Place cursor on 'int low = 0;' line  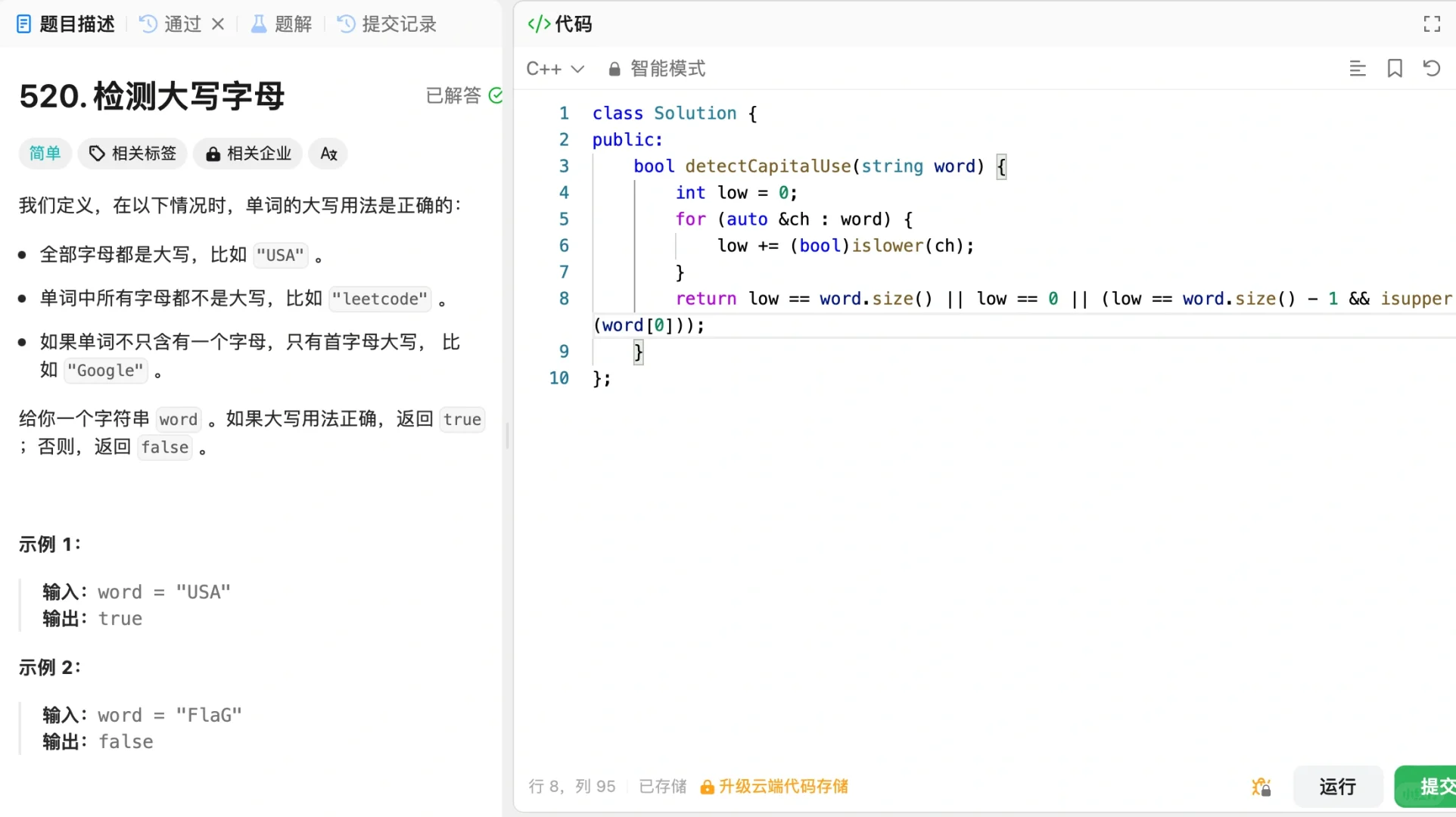click(x=736, y=193)
